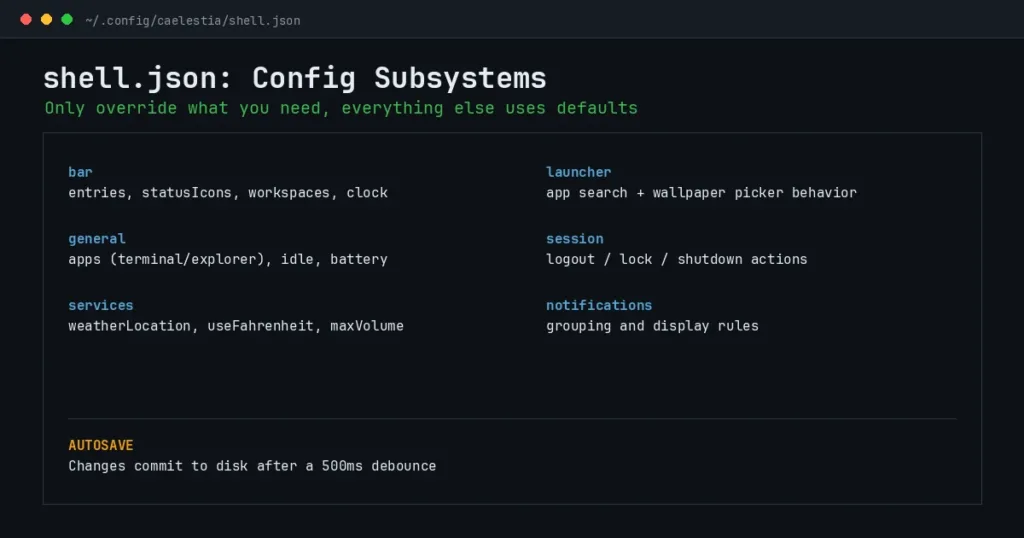
Task: Click 'apps (terminal/explorer), idle, battery' line
Action: 228,259
